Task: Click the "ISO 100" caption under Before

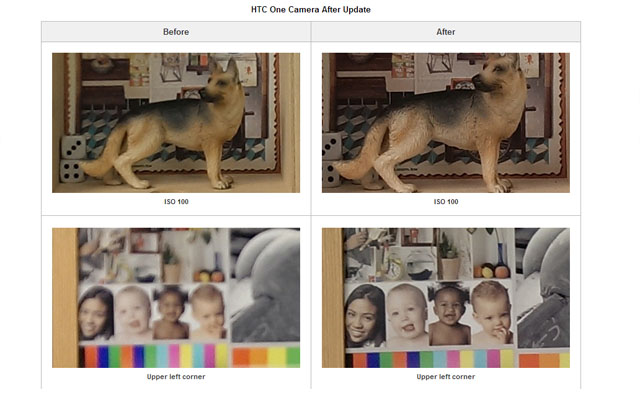Action: click(x=176, y=202)
